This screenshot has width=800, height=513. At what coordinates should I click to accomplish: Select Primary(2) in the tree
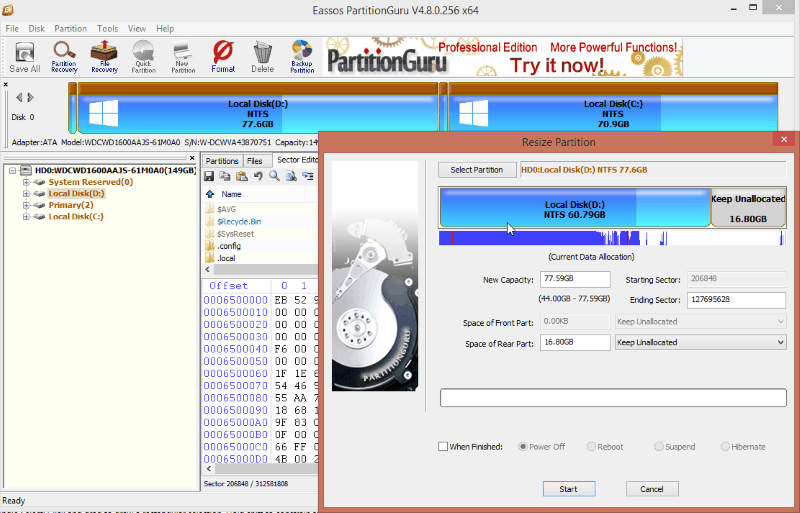click(x=71, y=205)
